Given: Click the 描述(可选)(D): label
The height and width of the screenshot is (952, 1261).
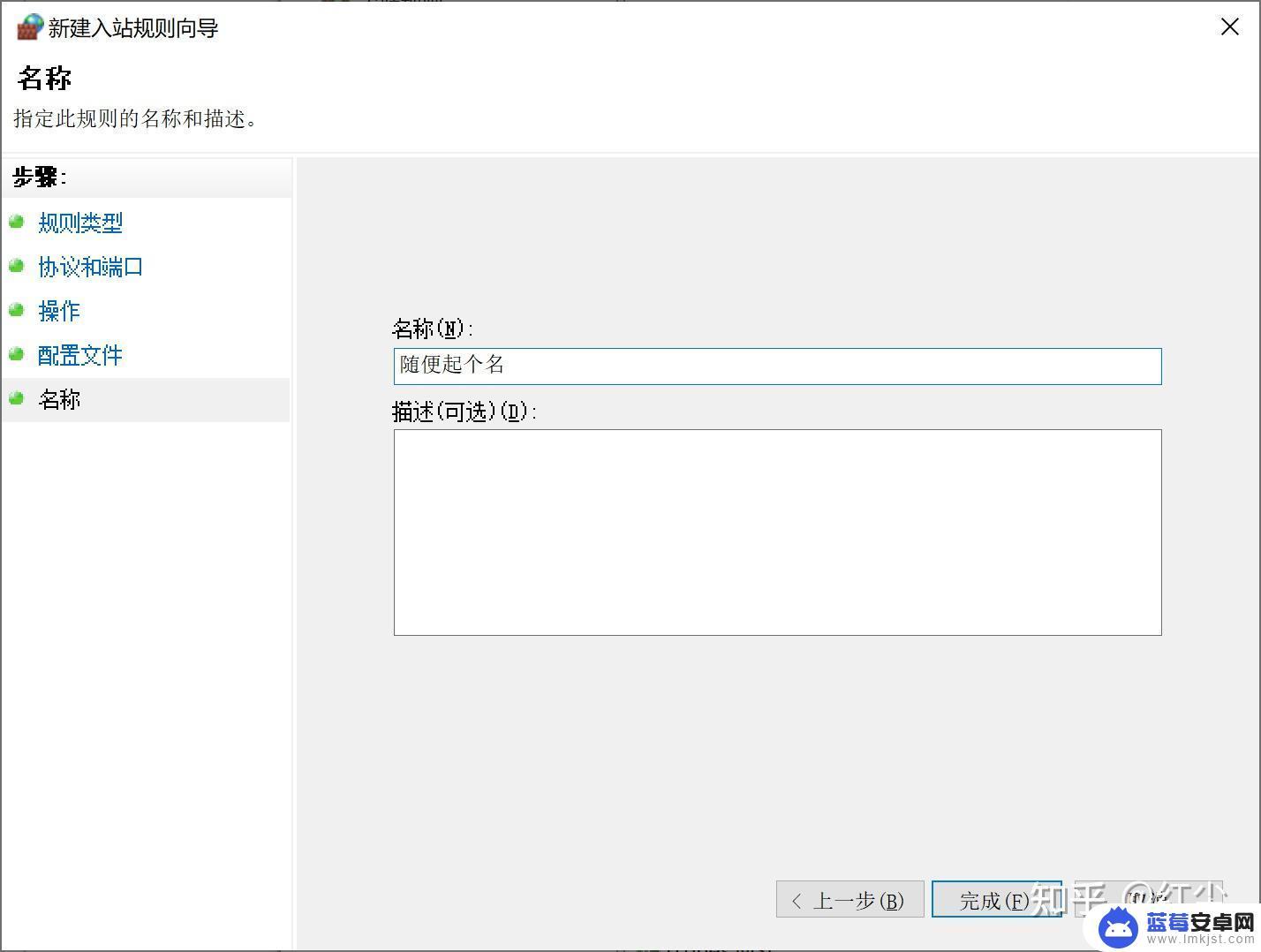Looking at the screenshot, I should point(464,412).
